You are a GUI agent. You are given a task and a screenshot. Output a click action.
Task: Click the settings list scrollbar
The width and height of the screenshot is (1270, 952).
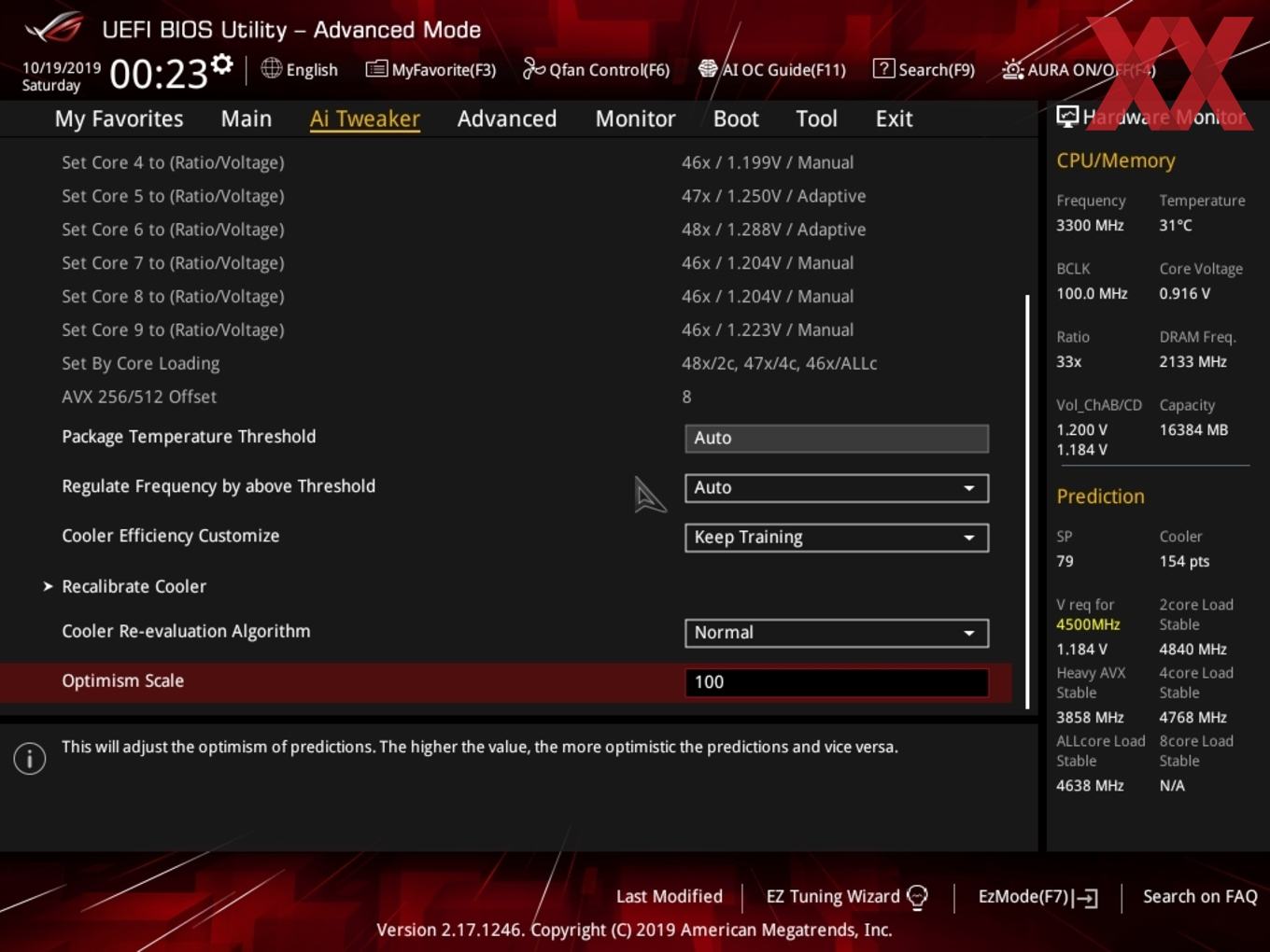(x=1027, y=501)
